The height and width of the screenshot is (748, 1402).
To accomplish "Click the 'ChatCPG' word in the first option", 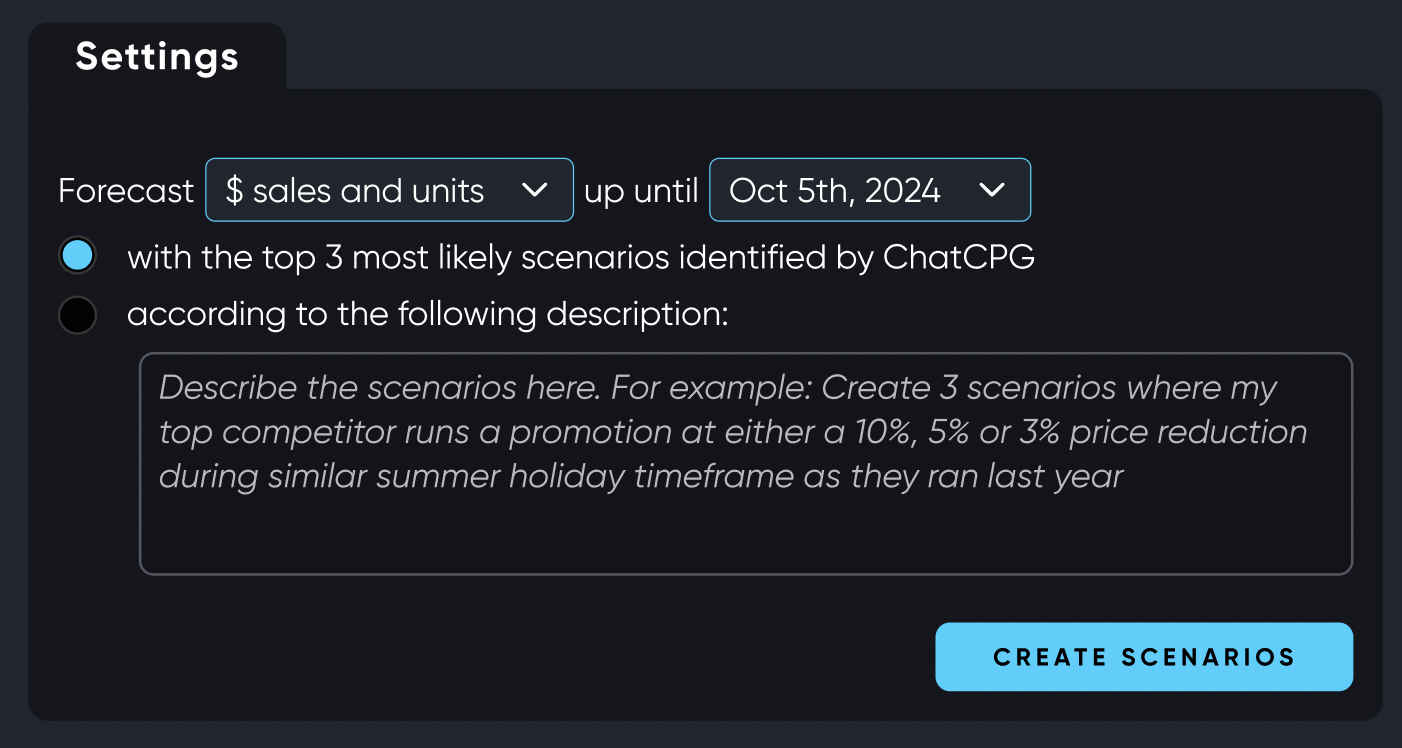I will [959, 257].
